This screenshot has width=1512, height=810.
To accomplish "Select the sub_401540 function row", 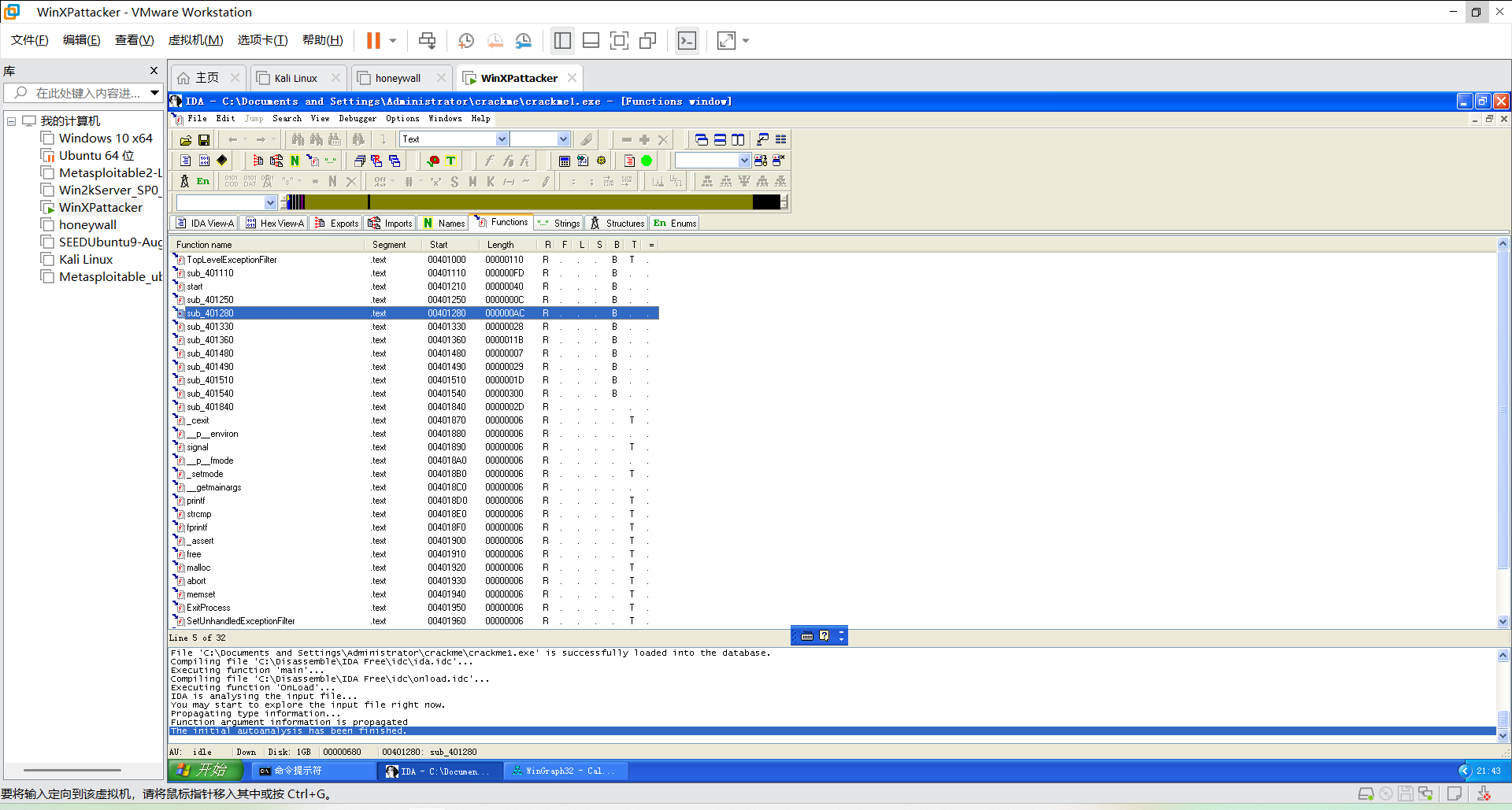I will [415, 394].
